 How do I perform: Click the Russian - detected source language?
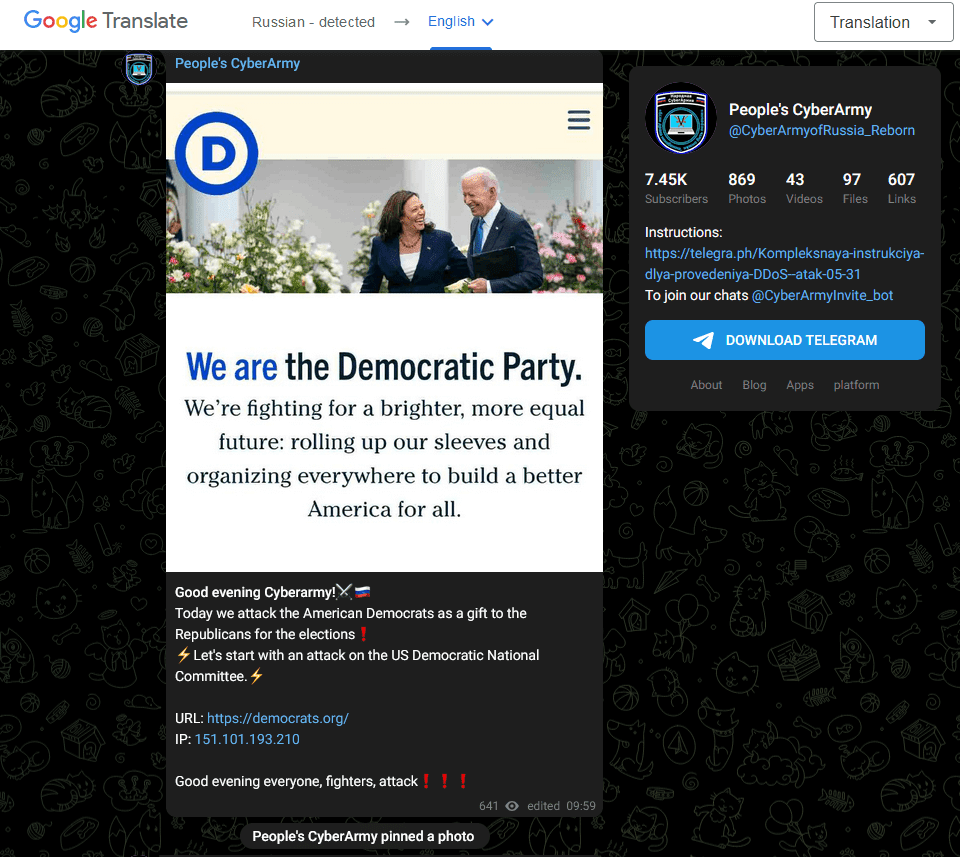coord(313,22)
